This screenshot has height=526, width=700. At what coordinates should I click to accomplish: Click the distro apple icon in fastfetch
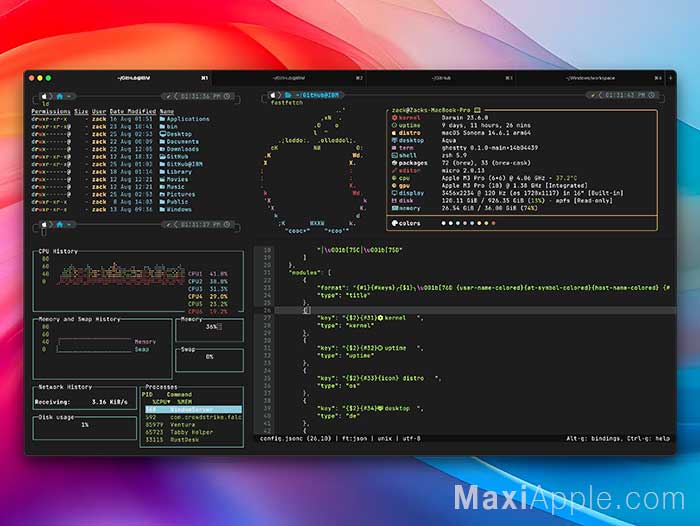tap(395, 133)
